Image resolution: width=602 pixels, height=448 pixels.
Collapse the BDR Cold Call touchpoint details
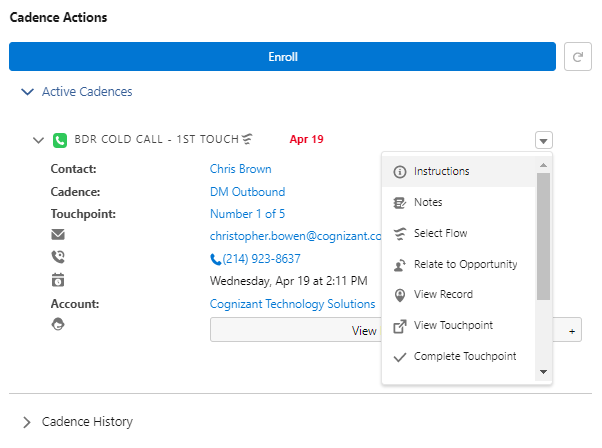(38, 140)
